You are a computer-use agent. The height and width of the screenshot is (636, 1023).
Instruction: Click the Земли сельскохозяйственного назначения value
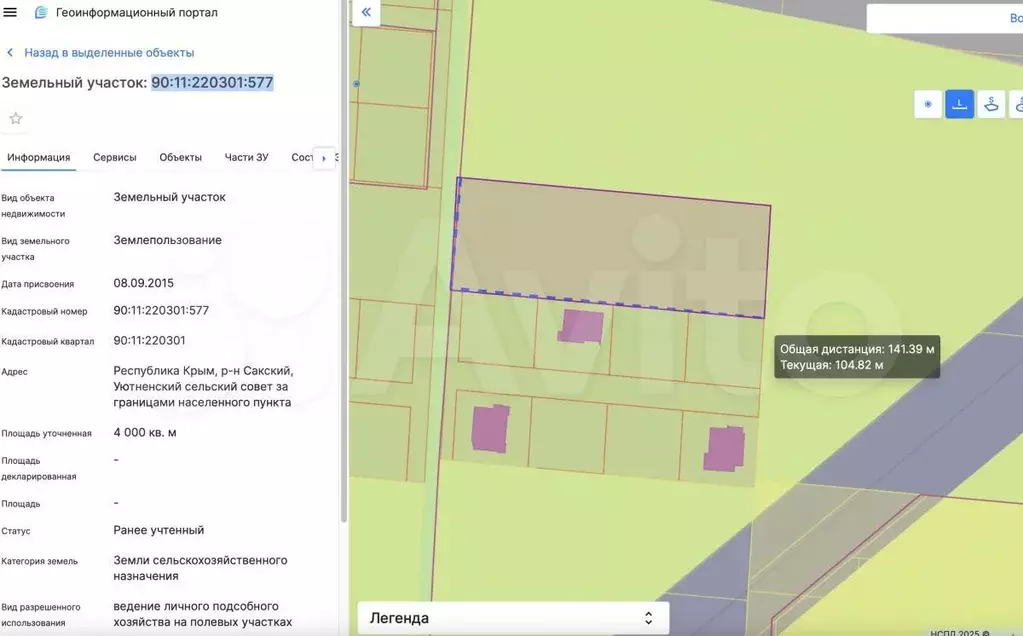[200, 568]
